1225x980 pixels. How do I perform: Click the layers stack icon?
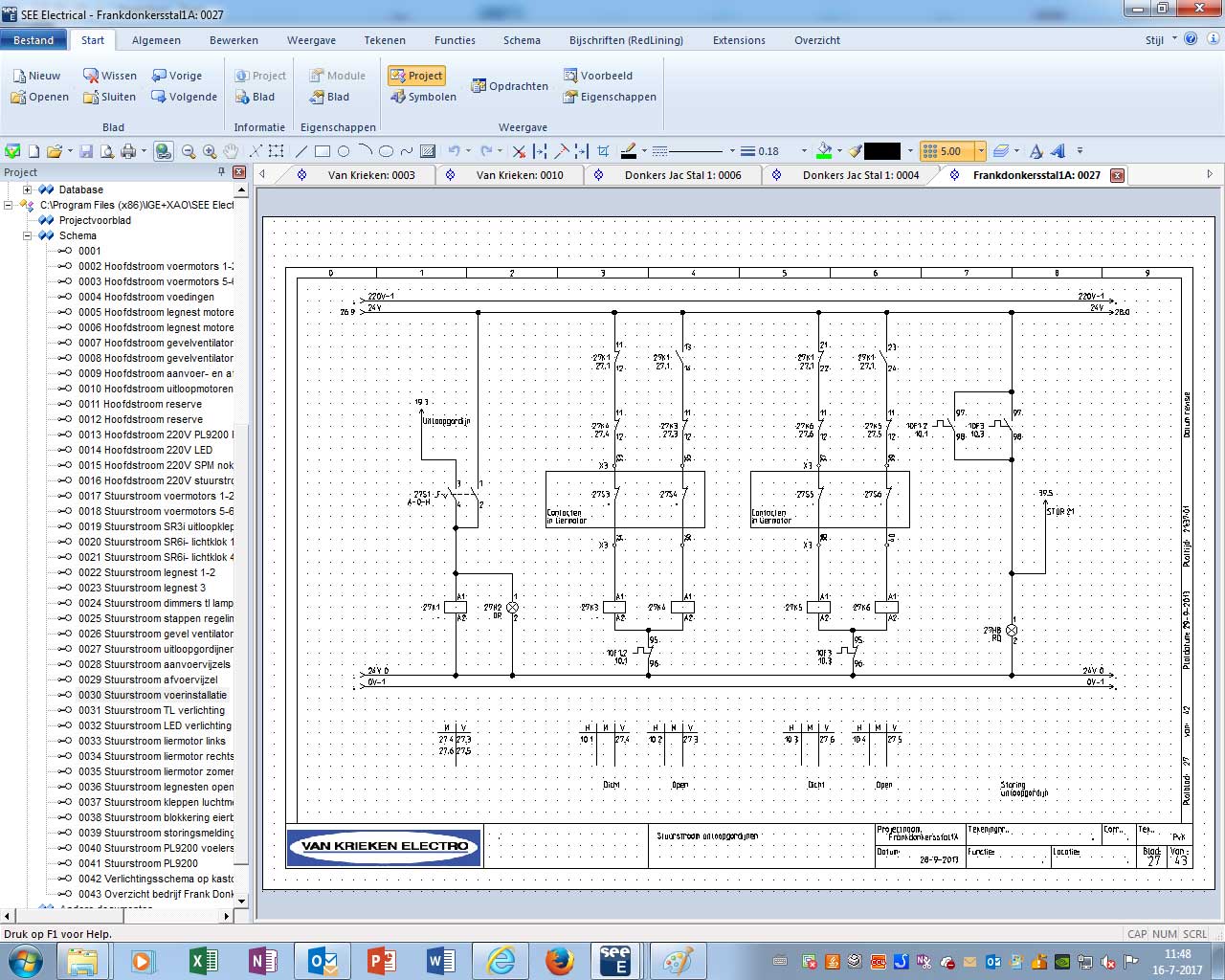point(1000,151)
